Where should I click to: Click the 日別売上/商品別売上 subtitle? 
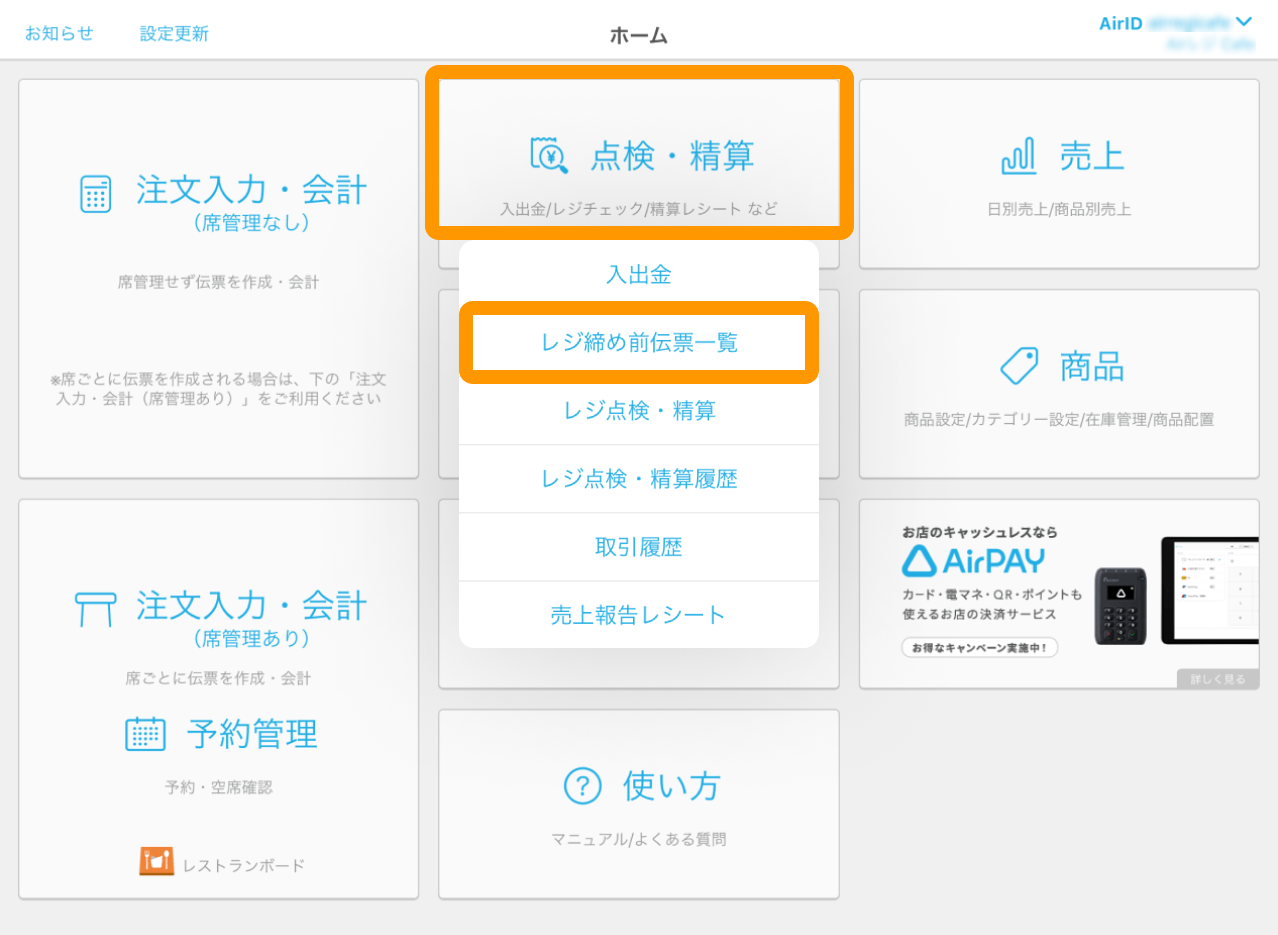click(1059, 209)
